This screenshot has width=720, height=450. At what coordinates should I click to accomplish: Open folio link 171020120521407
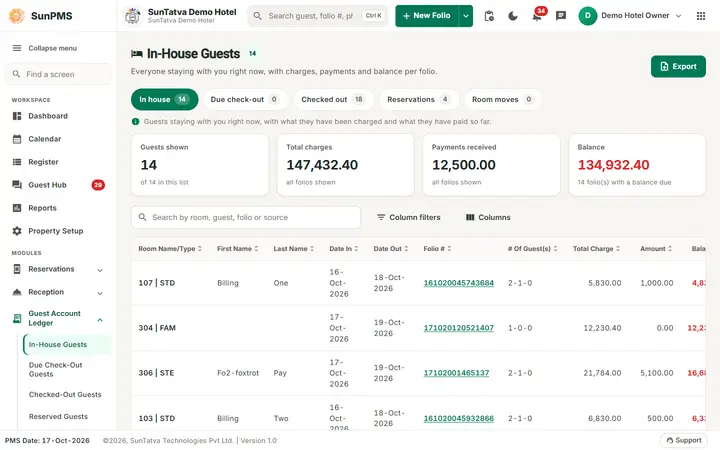tap(458, 328)
